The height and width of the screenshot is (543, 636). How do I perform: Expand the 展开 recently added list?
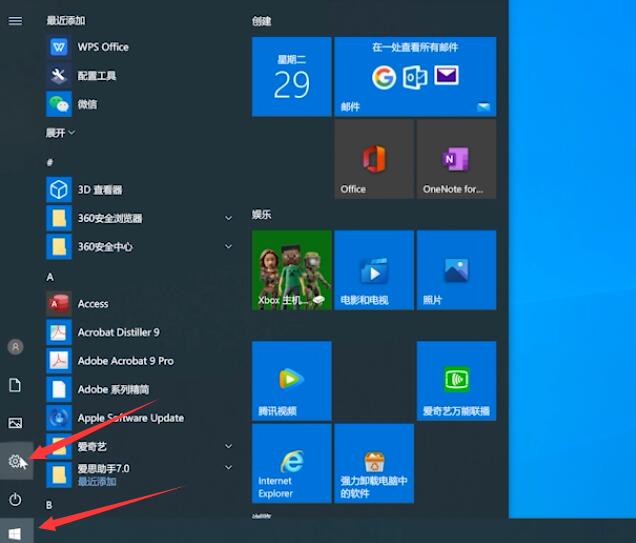coord(60,133)
